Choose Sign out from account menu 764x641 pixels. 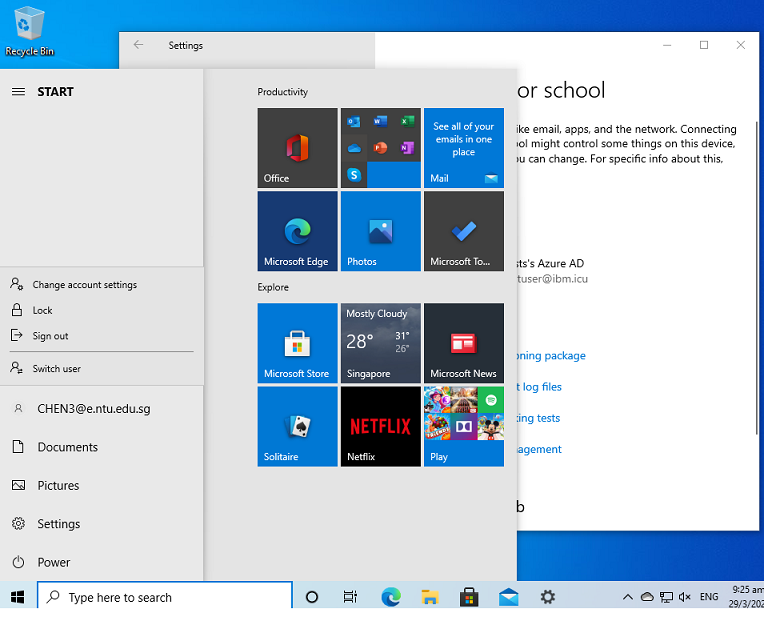point(102,336)
